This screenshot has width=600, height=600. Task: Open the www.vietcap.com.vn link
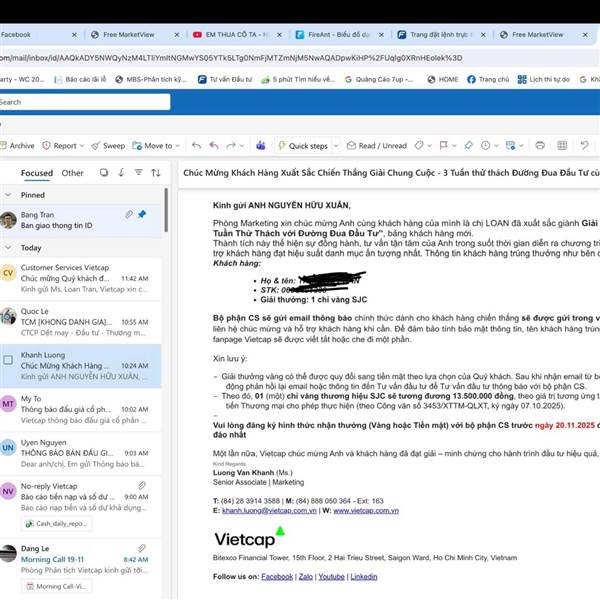[x=366, y=510]
